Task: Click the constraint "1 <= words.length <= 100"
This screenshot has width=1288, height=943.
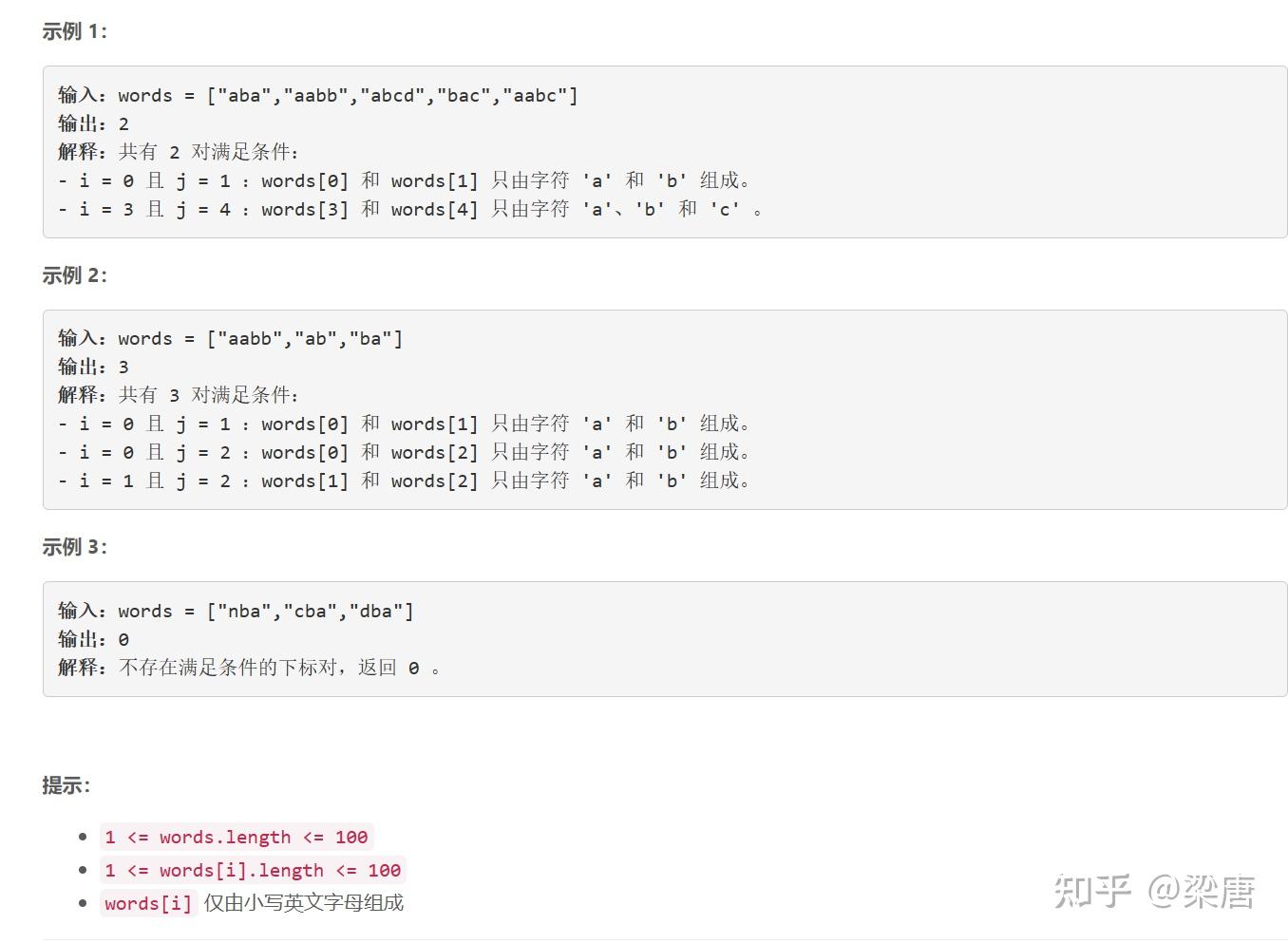Action: (x=237, y=837)
